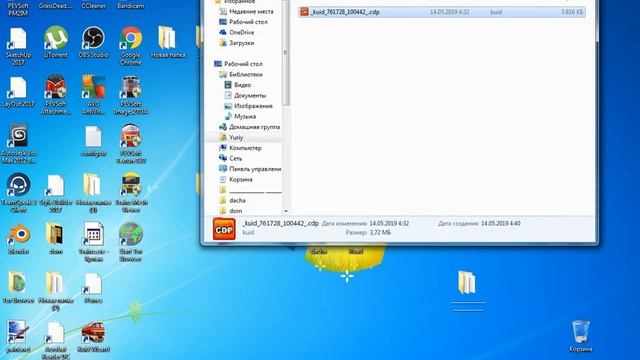Open Сеть in the navigation tree

[x=236, y=158]
